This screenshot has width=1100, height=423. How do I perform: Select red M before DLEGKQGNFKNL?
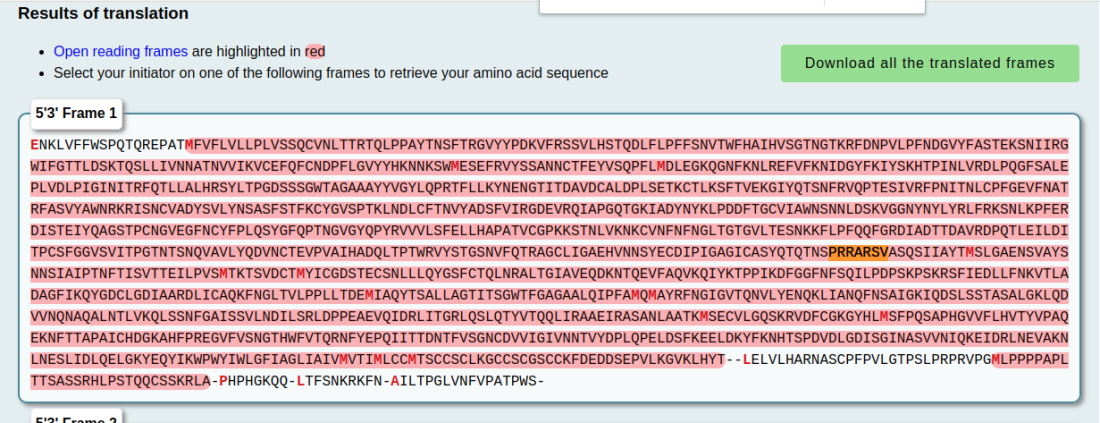[x=661, y=166]
